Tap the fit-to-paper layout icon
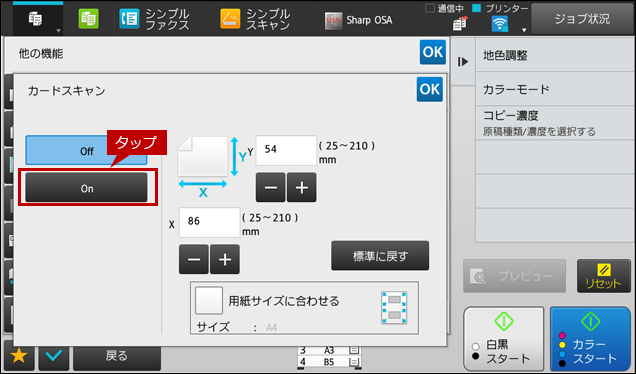Image resolution: width=636 pixels, height=374 pixels. [x=394, y=307]
